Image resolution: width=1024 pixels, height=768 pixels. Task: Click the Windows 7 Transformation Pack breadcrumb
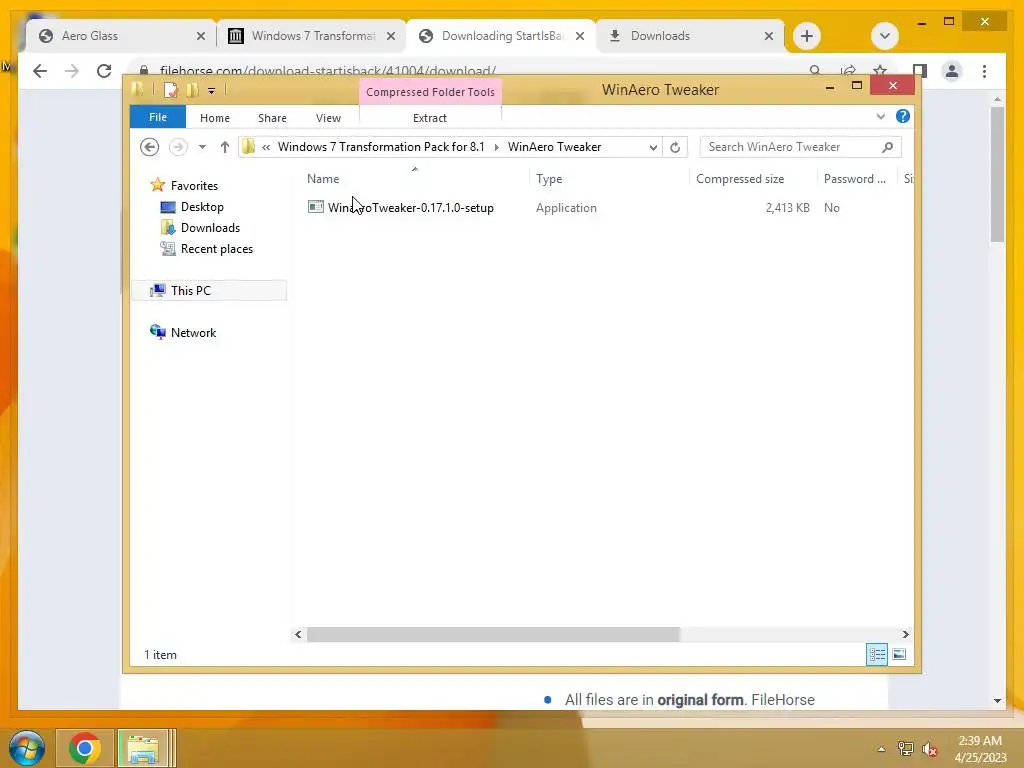(381, 147)
